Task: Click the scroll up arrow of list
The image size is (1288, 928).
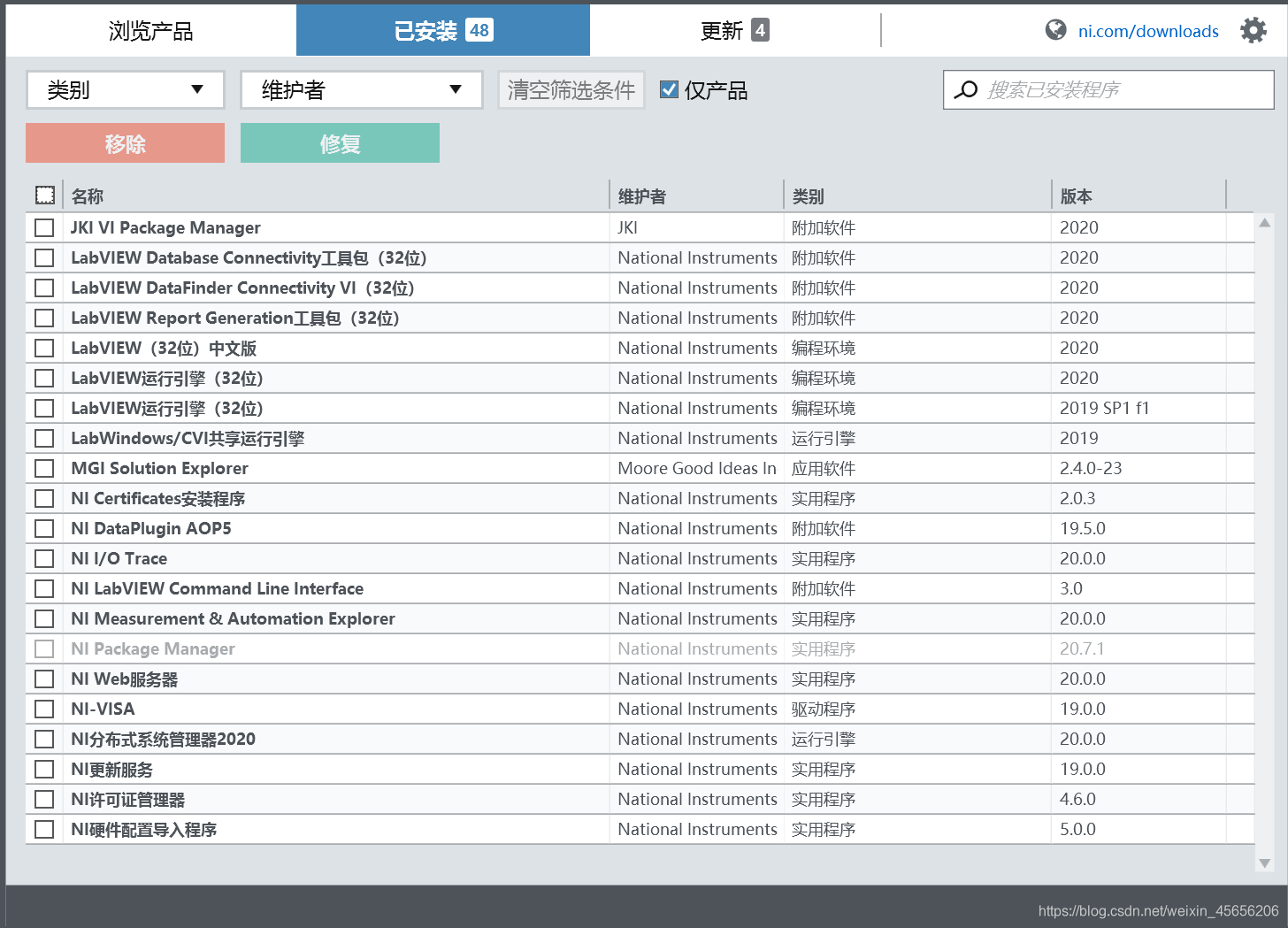Action: pos(1265,223)
